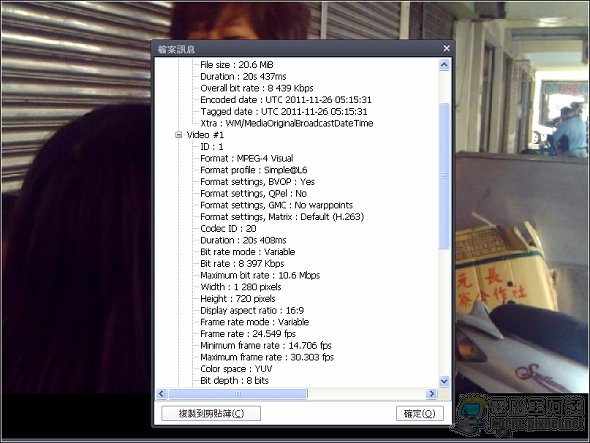Collapse the Video #1 tree node

tap(179, 135)
